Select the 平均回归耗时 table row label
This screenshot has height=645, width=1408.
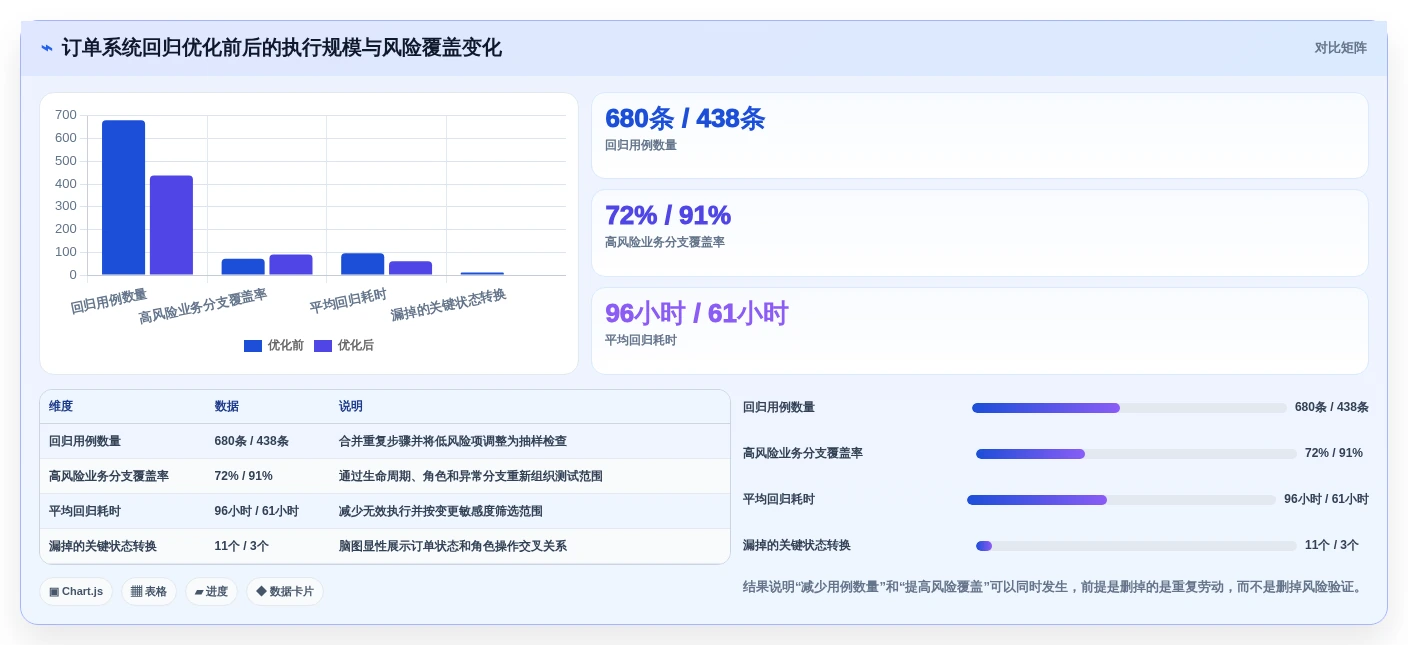point(85,511)
